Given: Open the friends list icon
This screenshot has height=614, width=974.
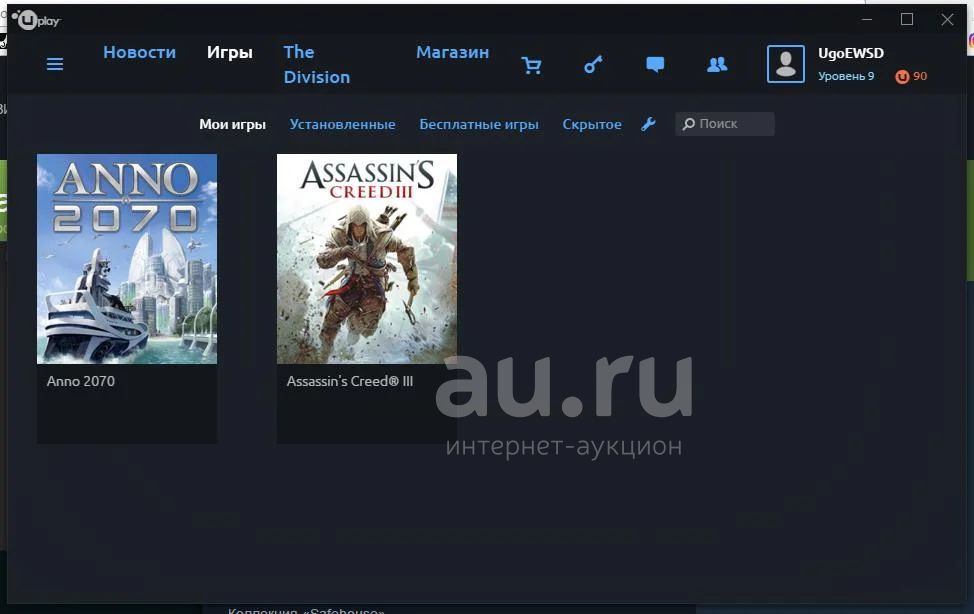Looking at the screenshot, I should coord(717,64).
